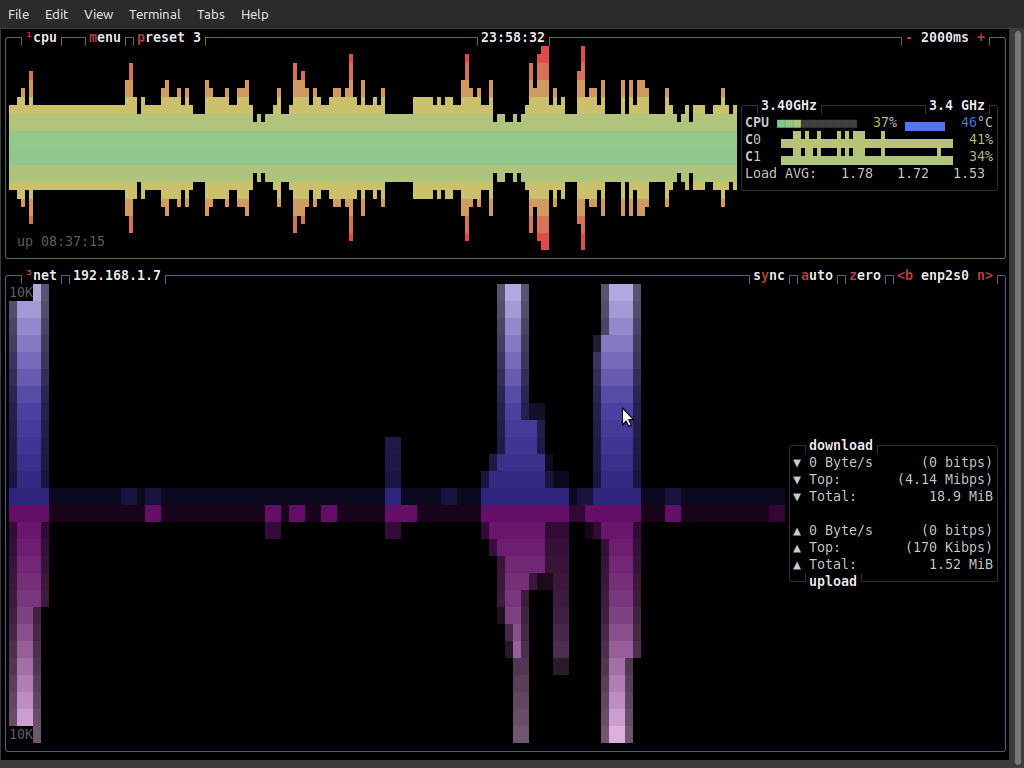Click the 34% C1 usage value

pos(981,157)
